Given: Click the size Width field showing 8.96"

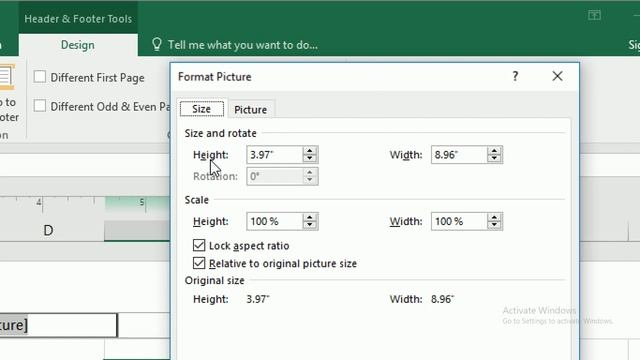Looking at the screenshot, I should [459, 155].
